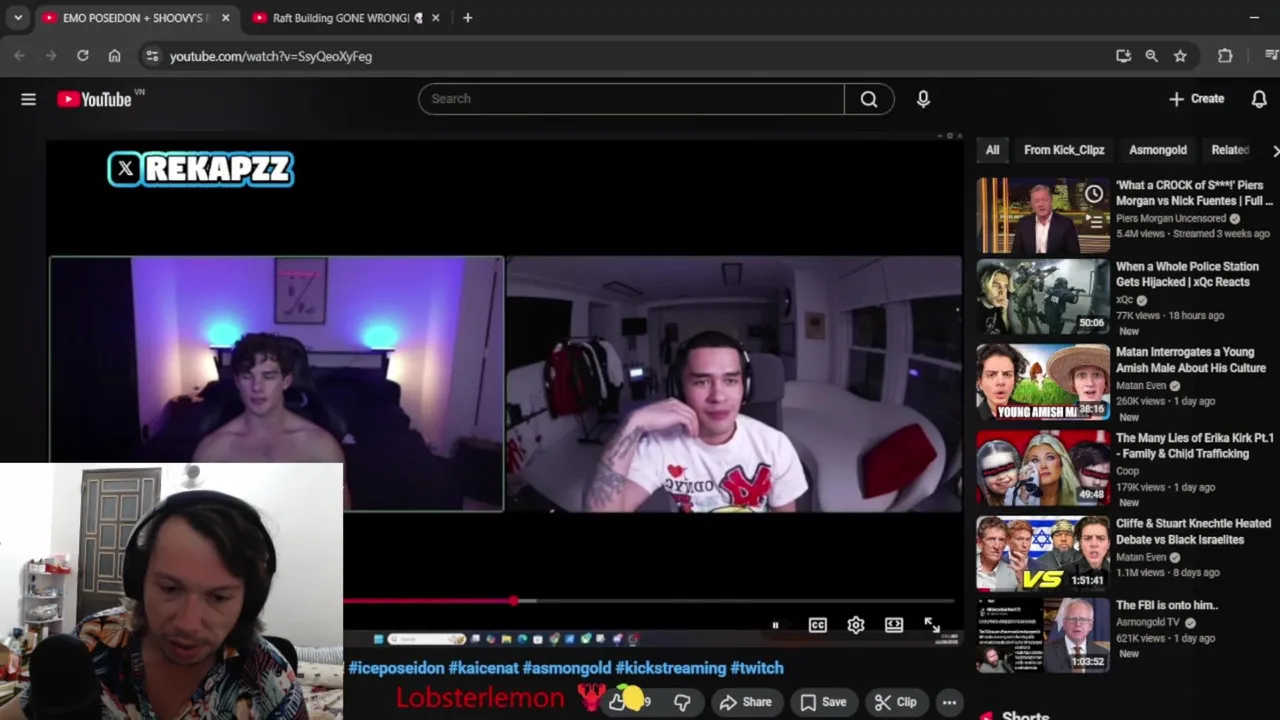Visit Asmongold TV channel name
Image resolution: width=1280 pixels, height=720 pixels.
1147,622
